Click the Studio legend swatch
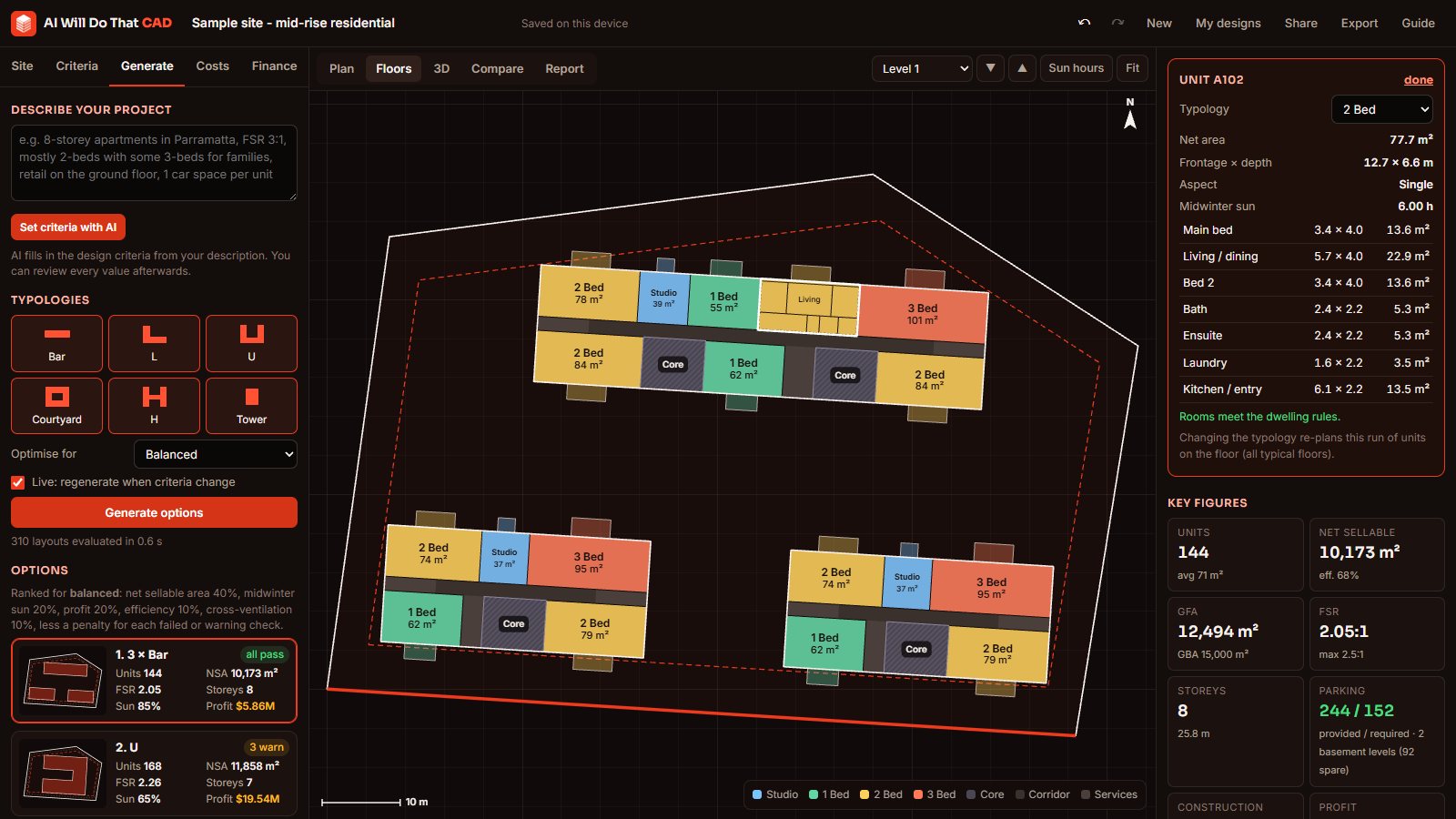1456x819 pixels. click(x=757, y=794)
